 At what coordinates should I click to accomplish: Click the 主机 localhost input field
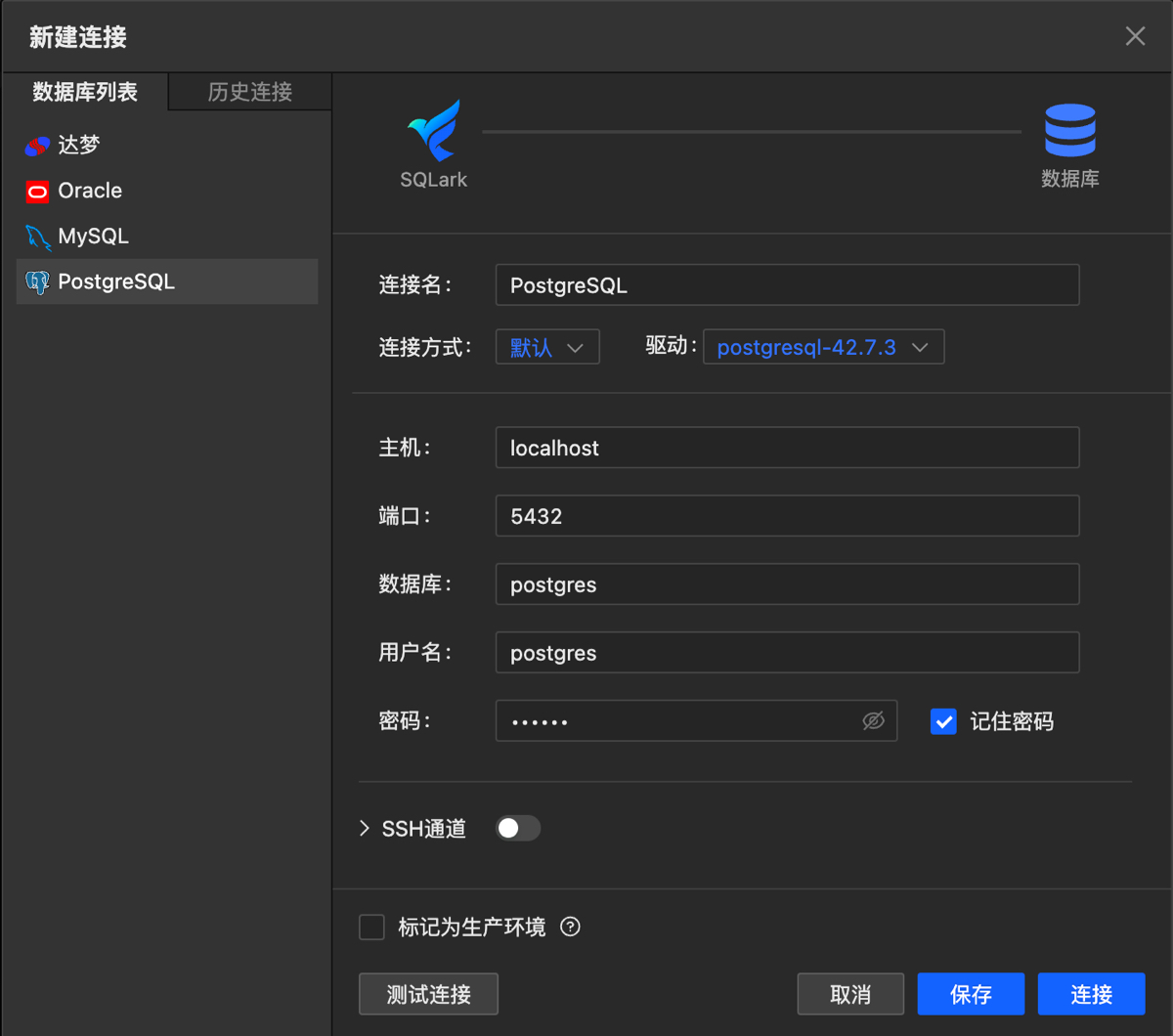point(787,448)
